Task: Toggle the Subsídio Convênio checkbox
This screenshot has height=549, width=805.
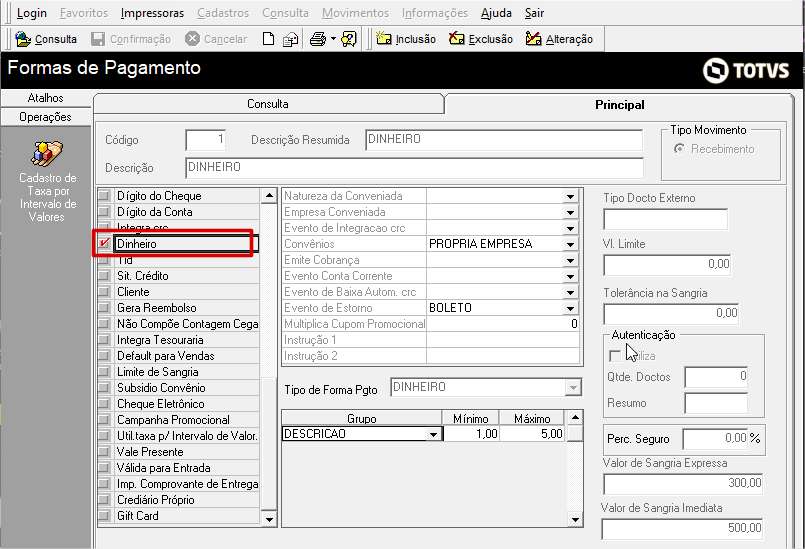Action: point(104,387)
